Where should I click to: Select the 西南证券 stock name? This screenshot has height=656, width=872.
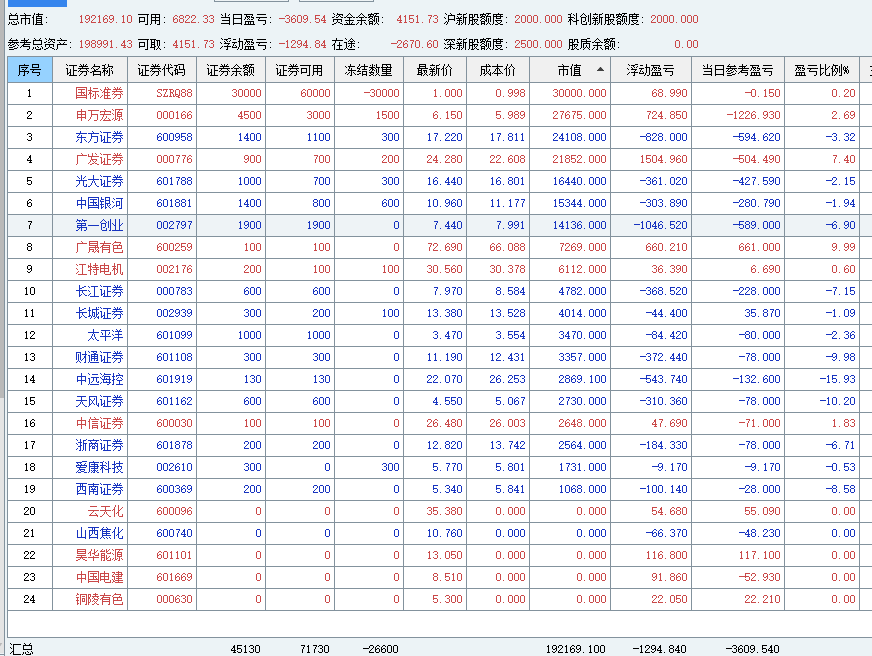(x=99, y=489)
